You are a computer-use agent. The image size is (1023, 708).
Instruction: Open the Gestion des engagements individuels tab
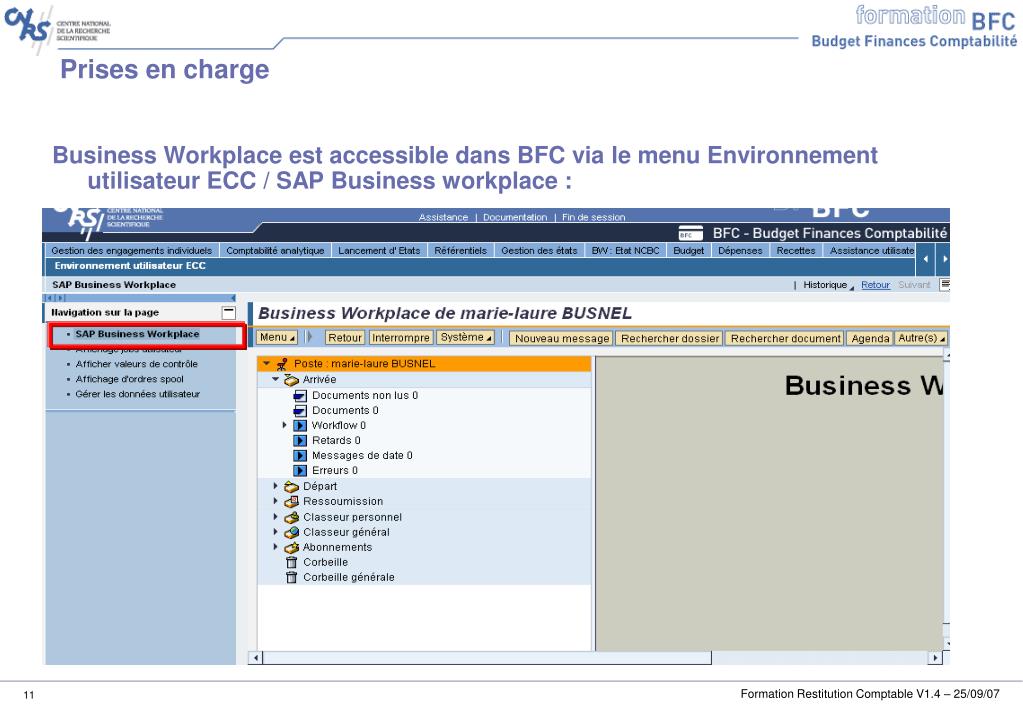pos(132,251)
